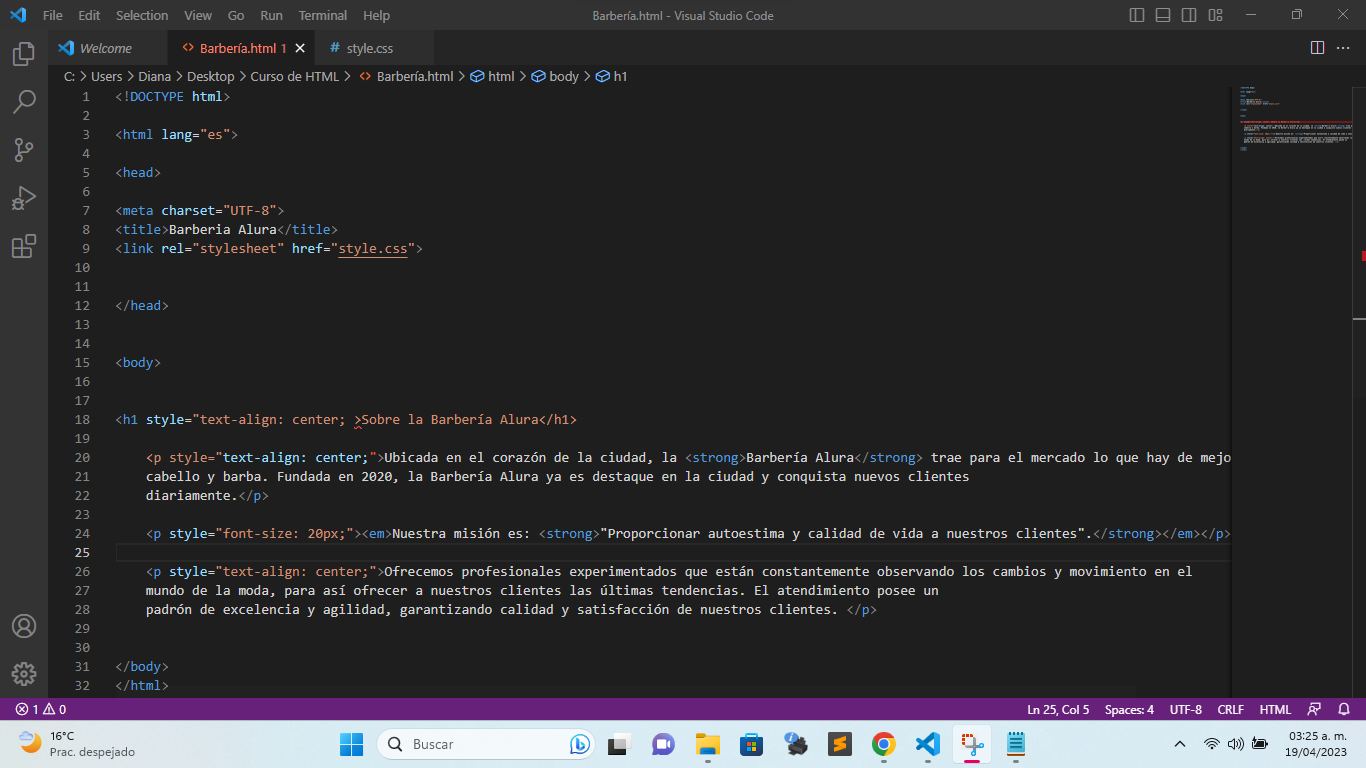Open the weather widget 16°C

click(x=76, y=744)
